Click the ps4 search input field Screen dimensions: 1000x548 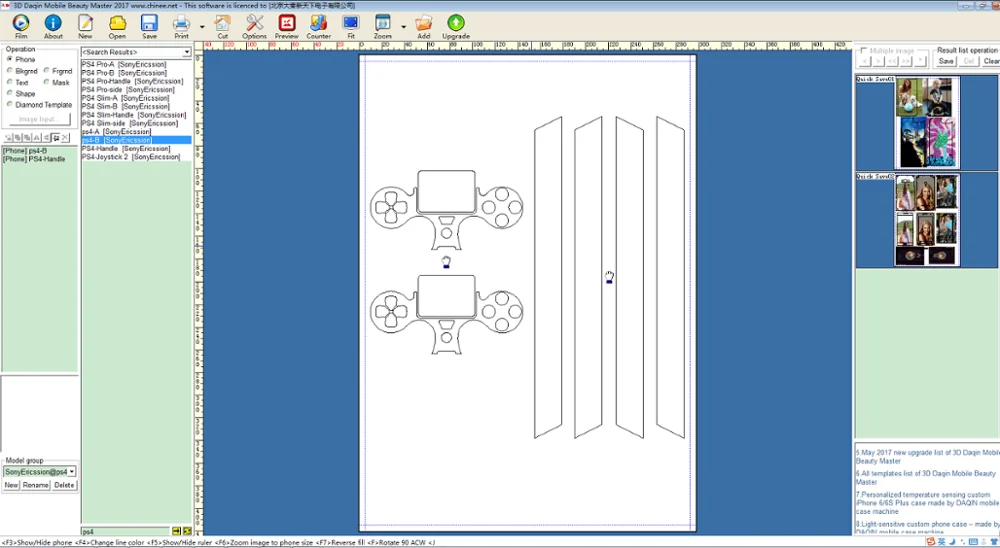(126, 531)
